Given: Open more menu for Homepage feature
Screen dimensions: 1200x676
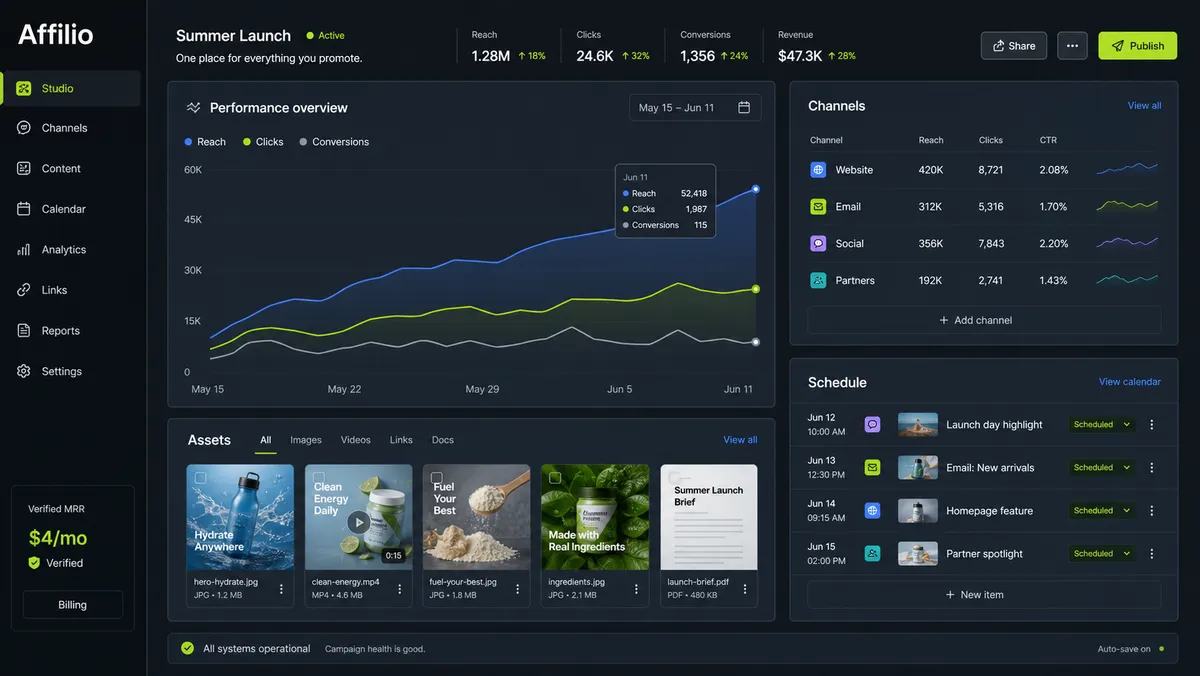Looking at the screenshot, I should point(1151,511).
